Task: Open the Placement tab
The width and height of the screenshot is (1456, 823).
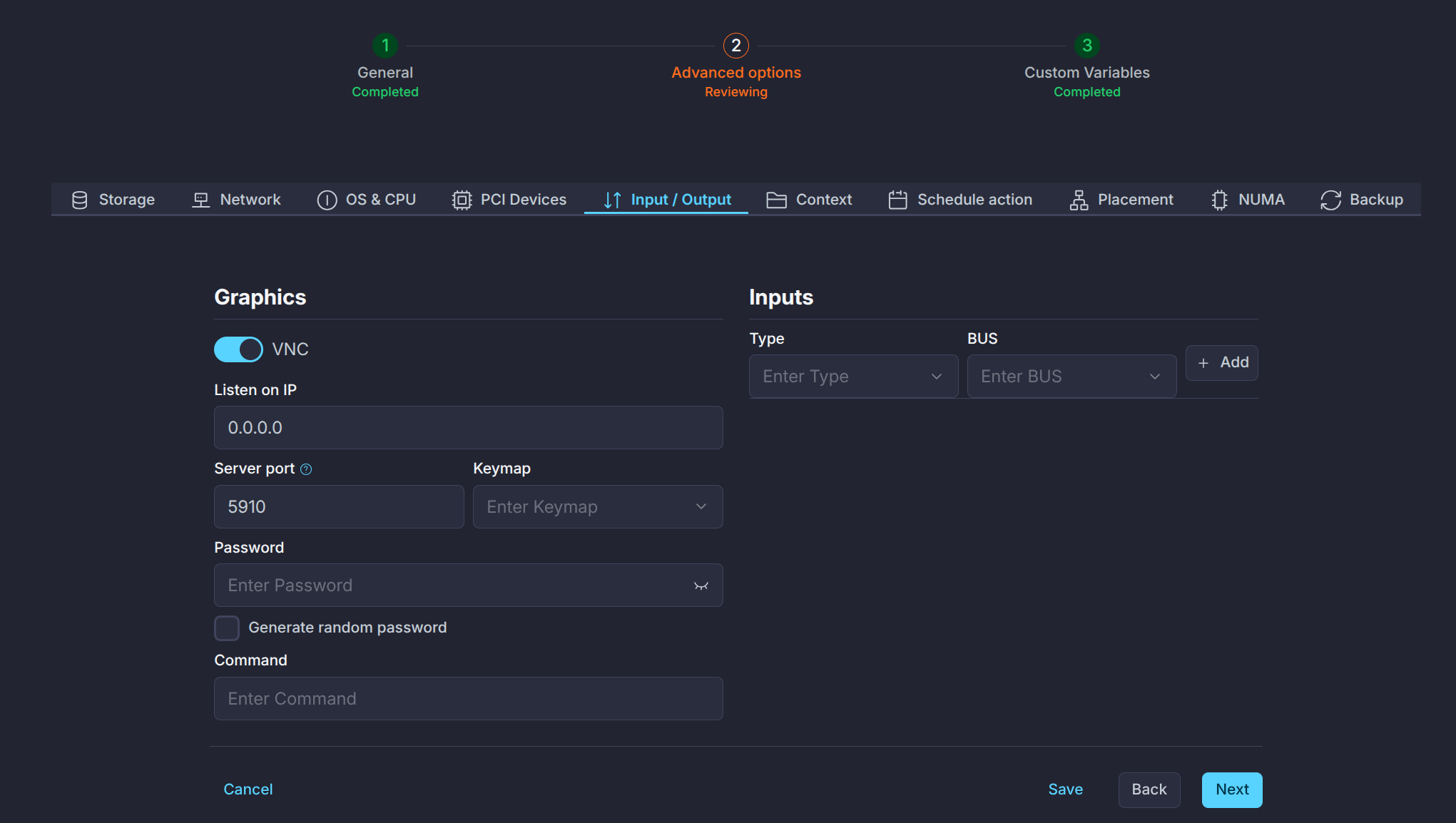Action: pyautogui.click(x=1121, y=200)
